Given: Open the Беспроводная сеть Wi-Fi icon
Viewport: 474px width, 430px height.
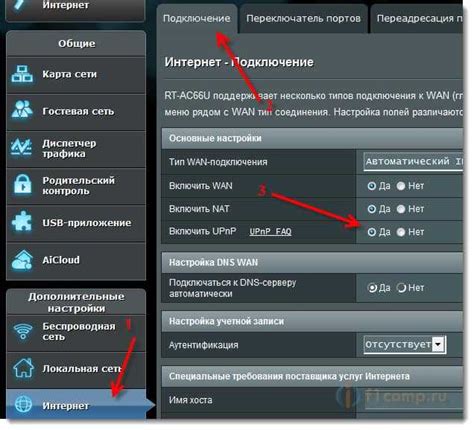Looking at the screenshot, I should point(23,331).
